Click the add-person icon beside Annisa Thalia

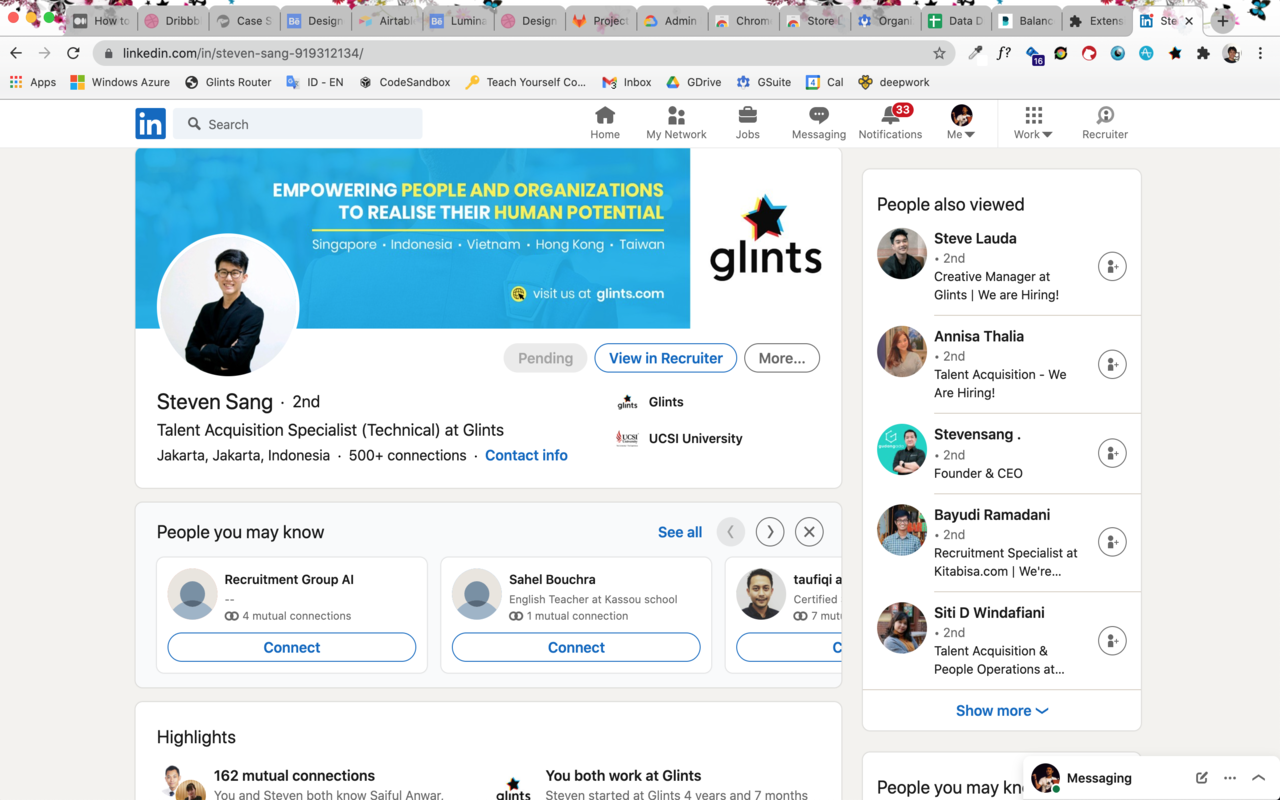click(x=1112, y=364)
